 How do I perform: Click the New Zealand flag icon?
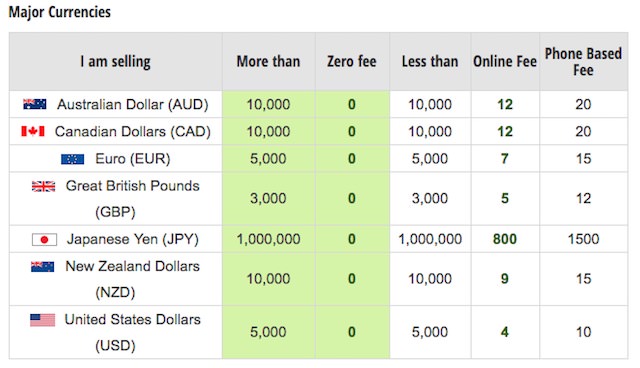[42, 266]
